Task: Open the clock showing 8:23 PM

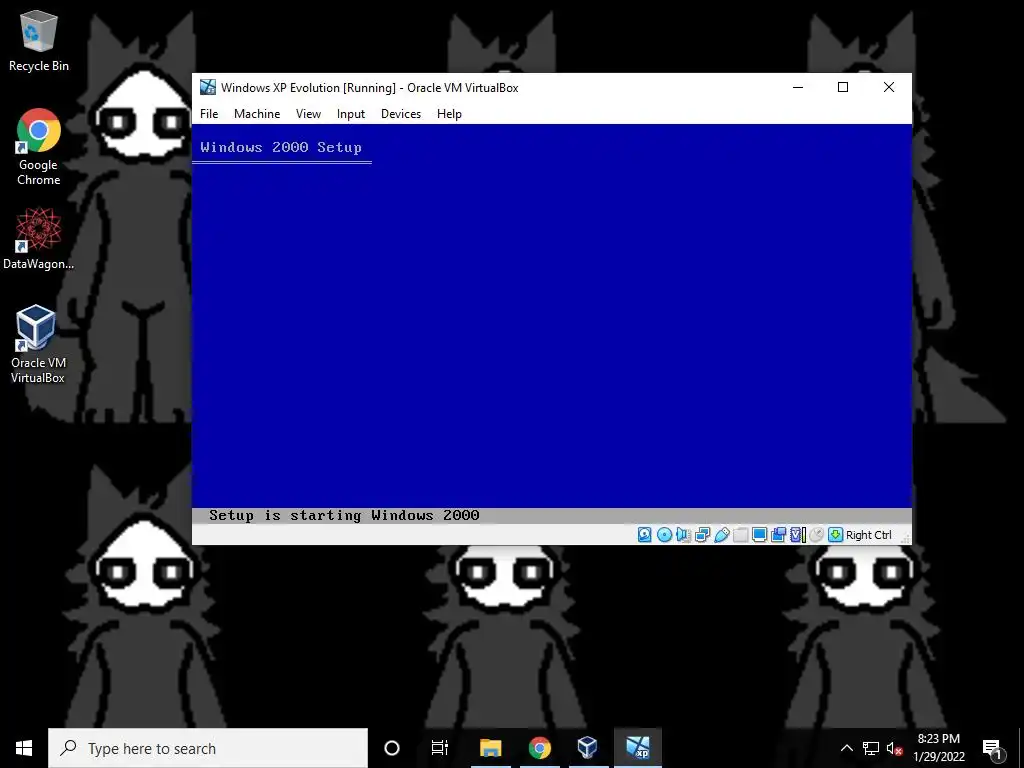Action: 939,748
